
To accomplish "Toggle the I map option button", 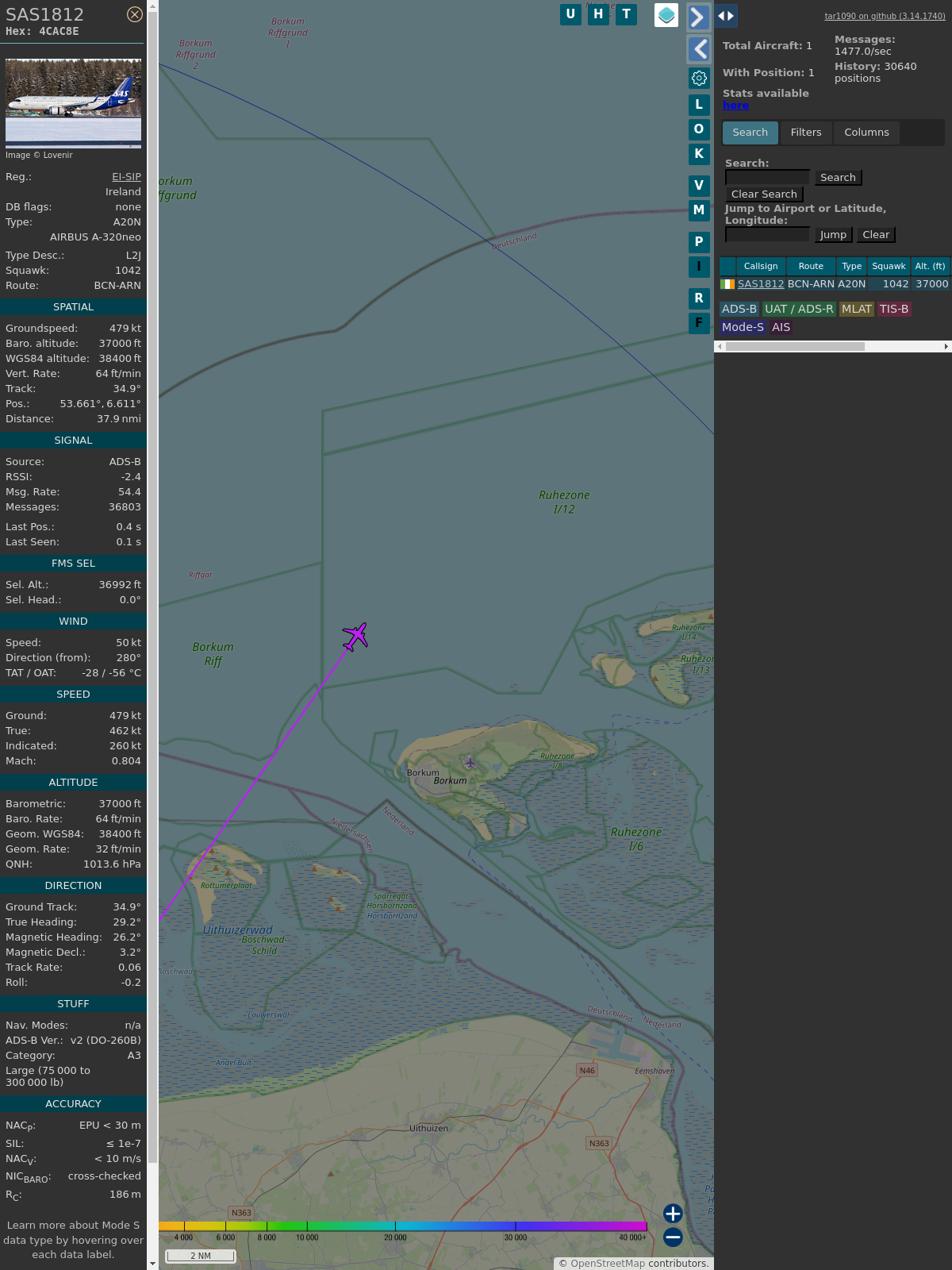I will (699, 267).
